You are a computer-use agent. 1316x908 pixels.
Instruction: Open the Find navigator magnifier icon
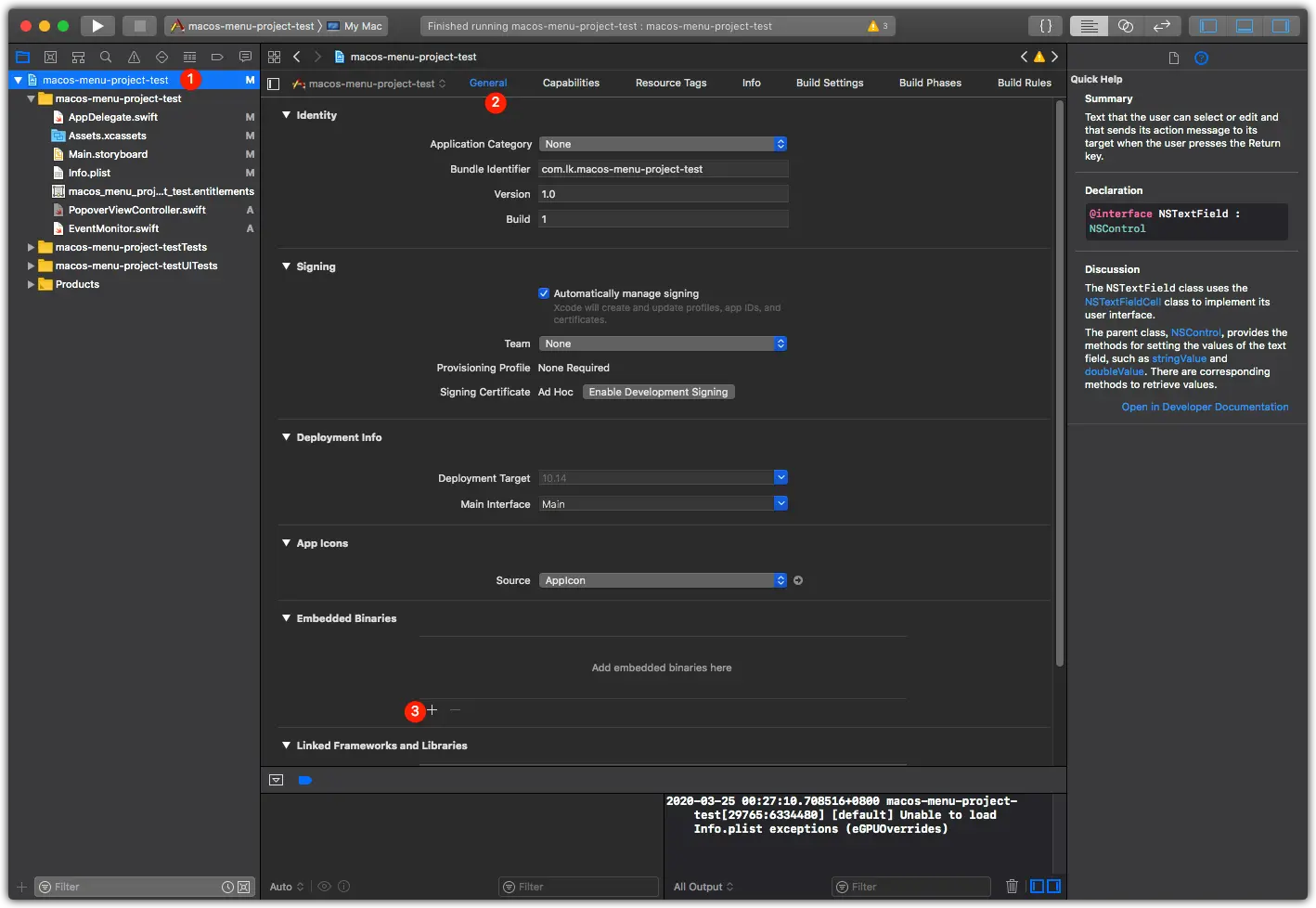click(106, 57)
